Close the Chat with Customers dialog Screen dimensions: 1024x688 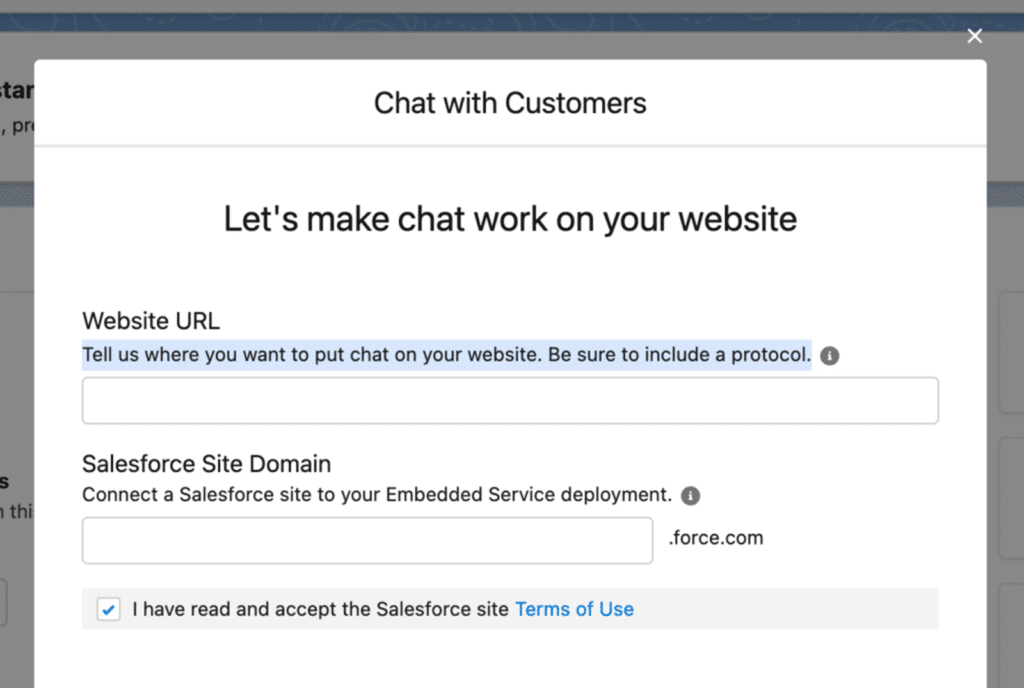(x=975, y=36)
